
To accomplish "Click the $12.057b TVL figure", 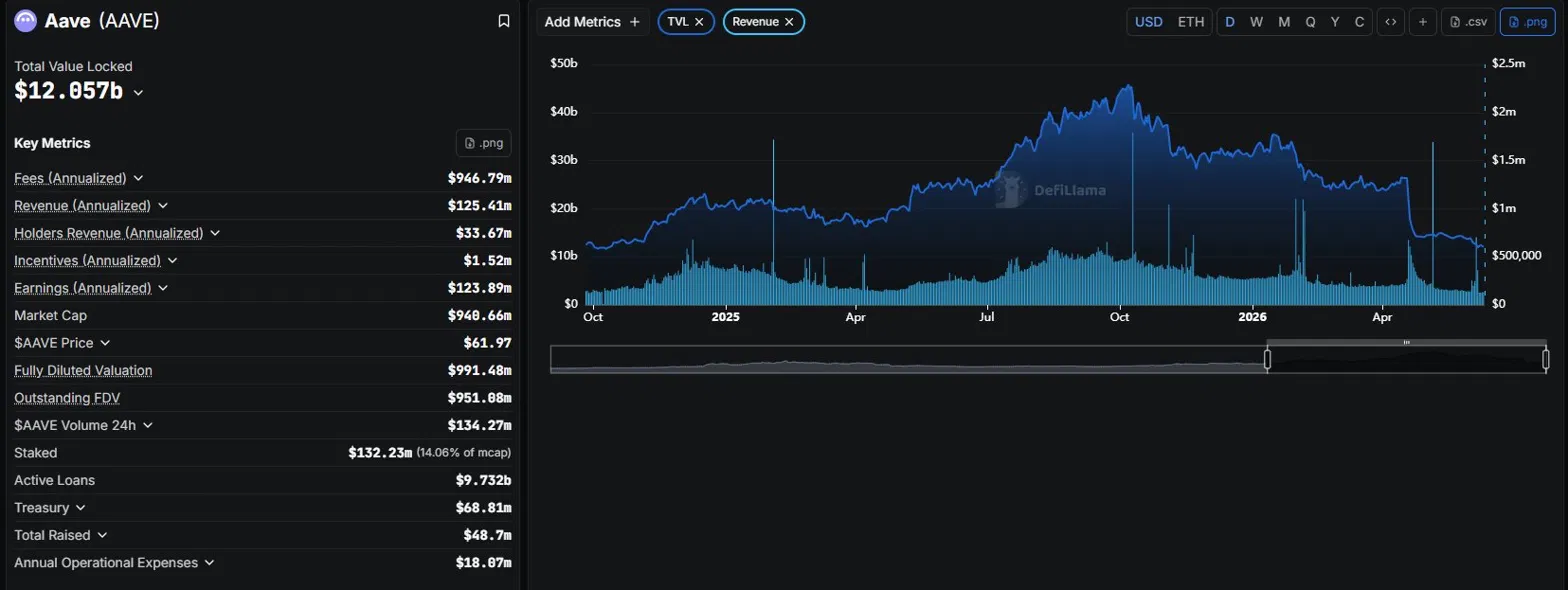I will pyautogui.click(x=68, y=91).
